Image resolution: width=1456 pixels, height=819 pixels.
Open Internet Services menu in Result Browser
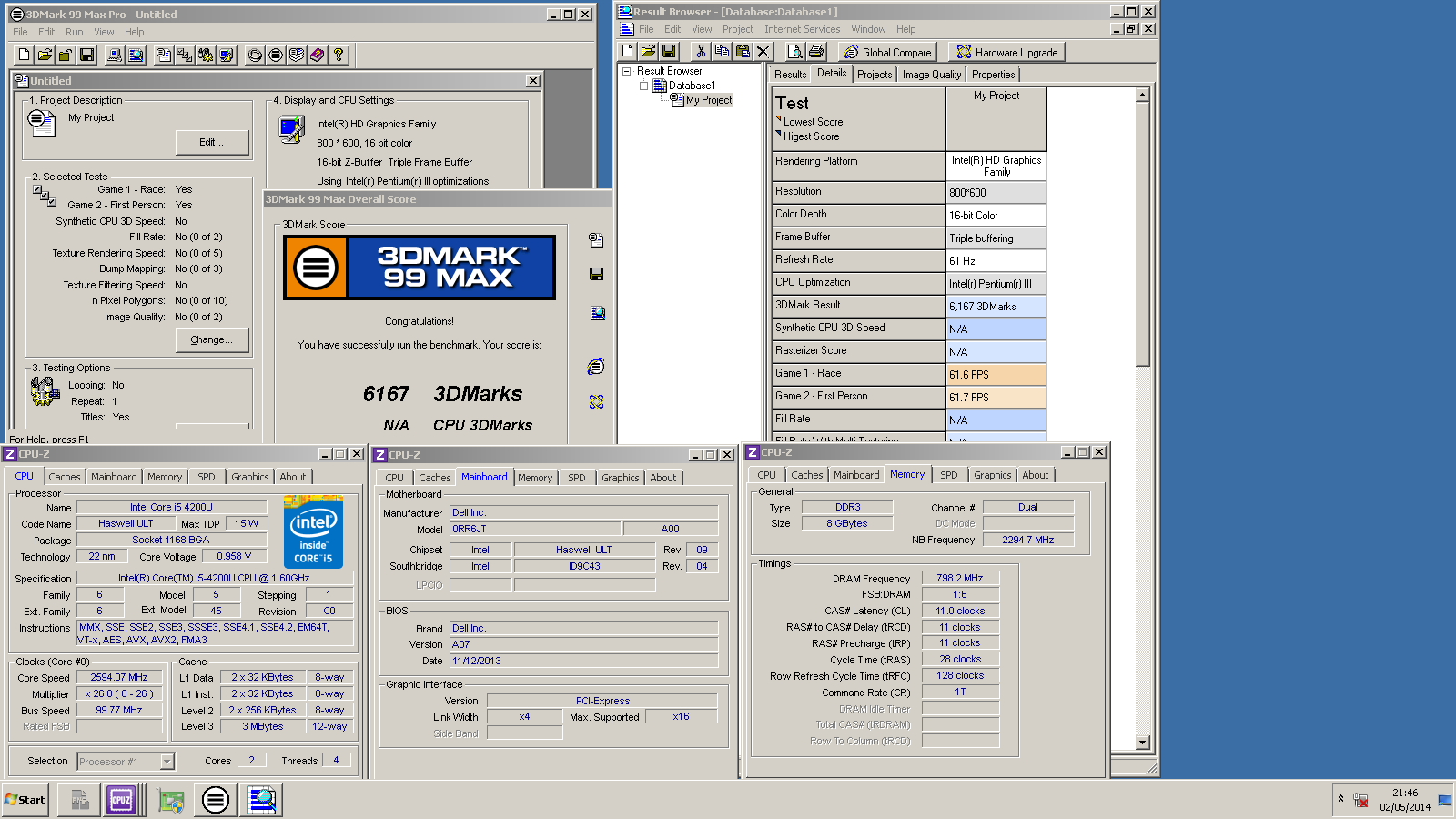click(803, 29)
